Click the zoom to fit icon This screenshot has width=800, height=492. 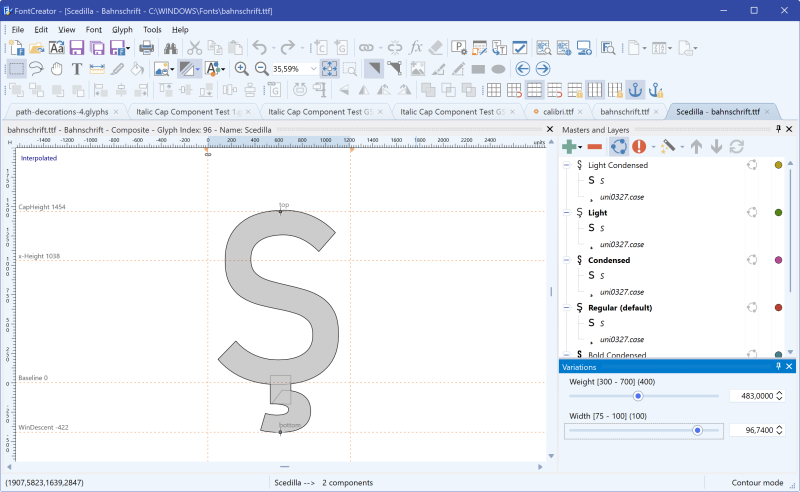pos(330,68)
